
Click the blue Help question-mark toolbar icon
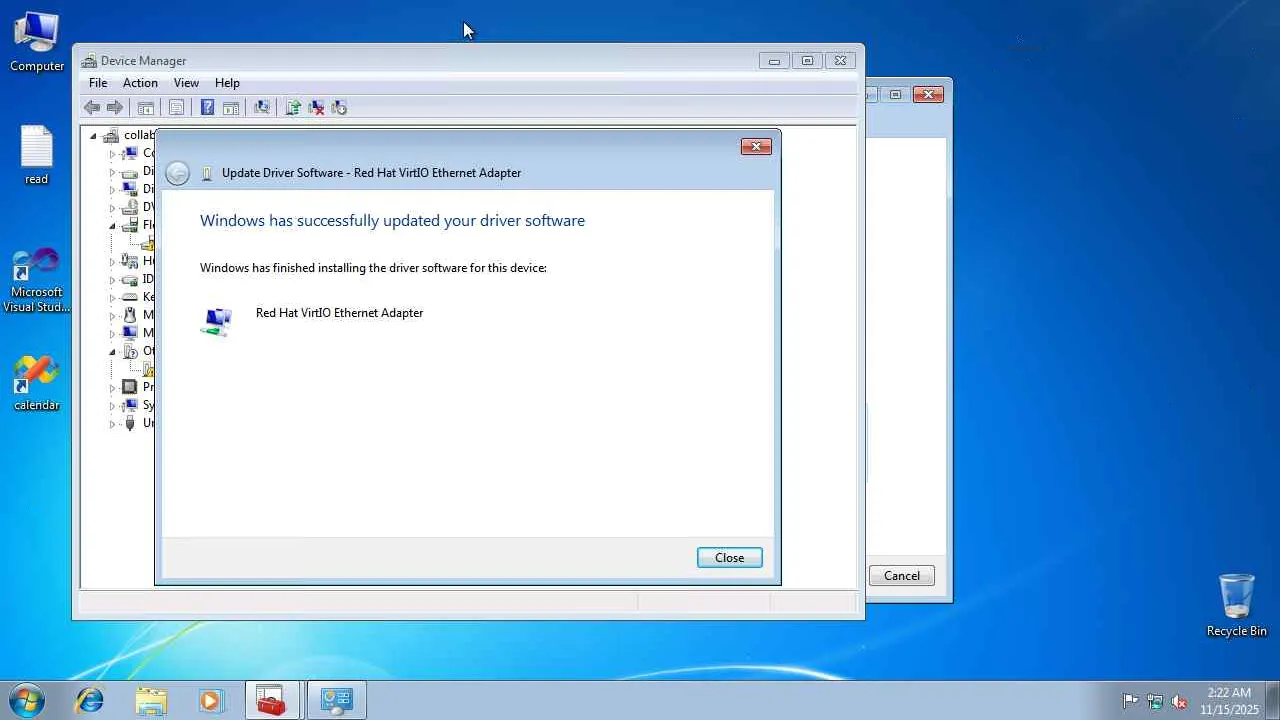208,108
